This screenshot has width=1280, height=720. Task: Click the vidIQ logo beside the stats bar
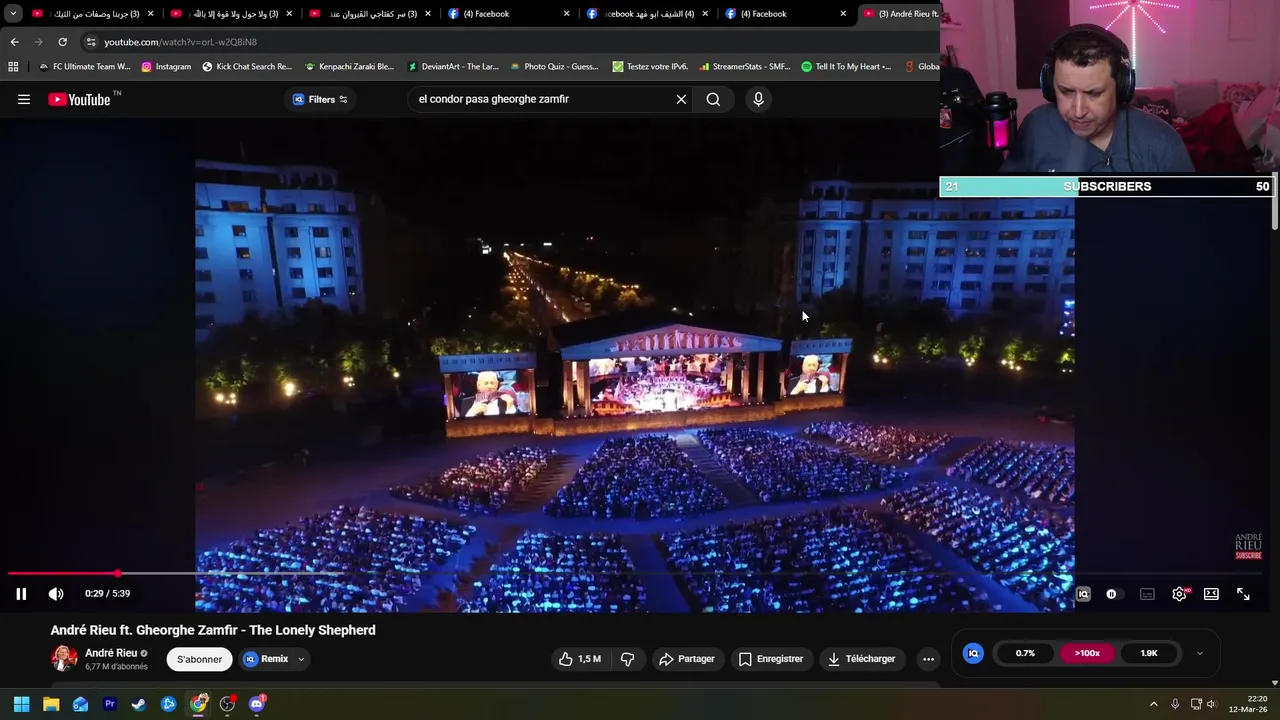tap(973, 653)
